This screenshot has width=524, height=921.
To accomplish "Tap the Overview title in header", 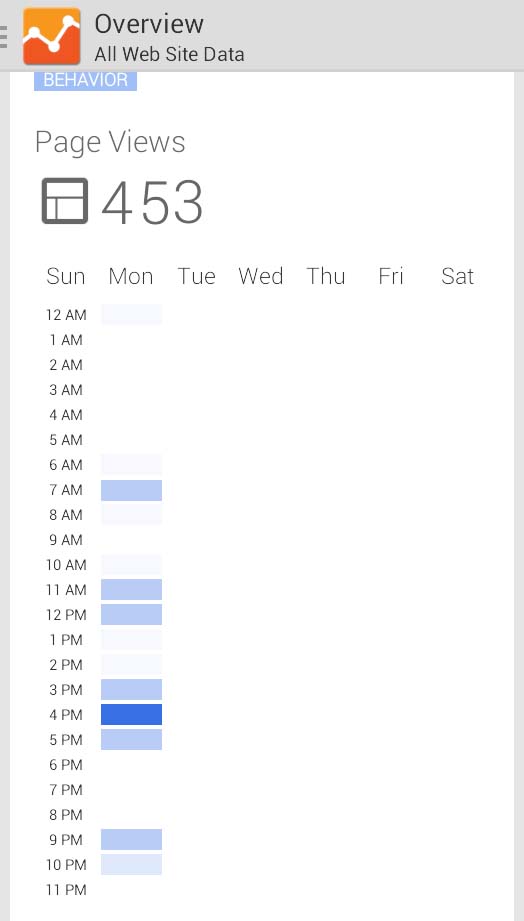I will [x=149, y=24].
